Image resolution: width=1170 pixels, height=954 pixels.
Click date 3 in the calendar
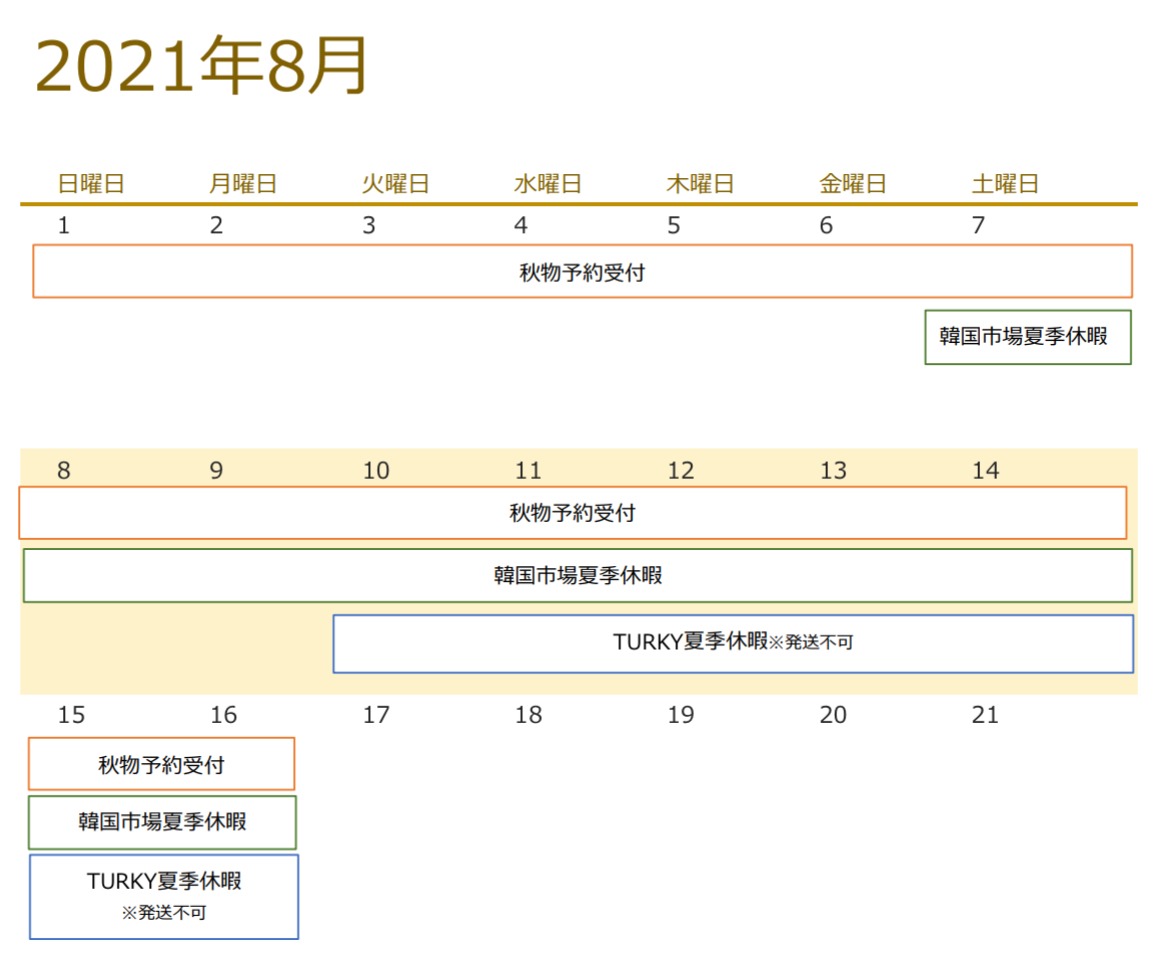(x=369, y=225)
